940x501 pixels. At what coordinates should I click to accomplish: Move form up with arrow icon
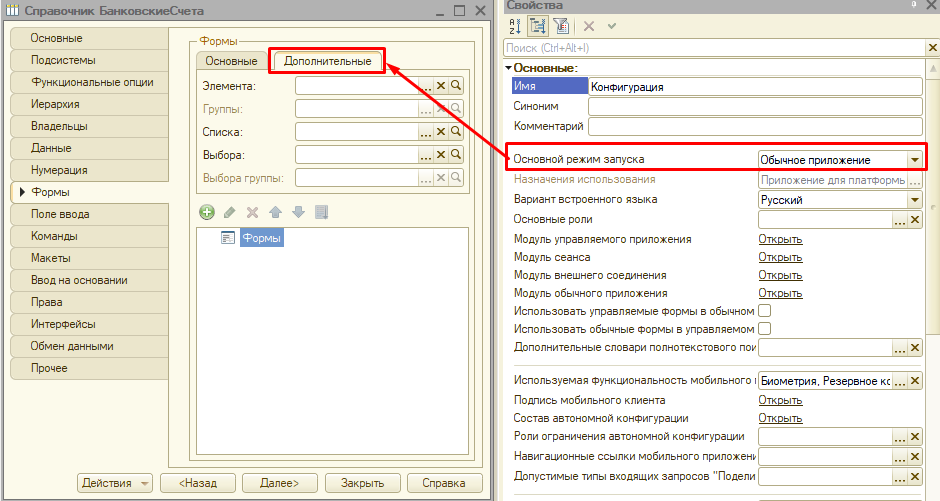pyautogui.click(x=275, y=212)
